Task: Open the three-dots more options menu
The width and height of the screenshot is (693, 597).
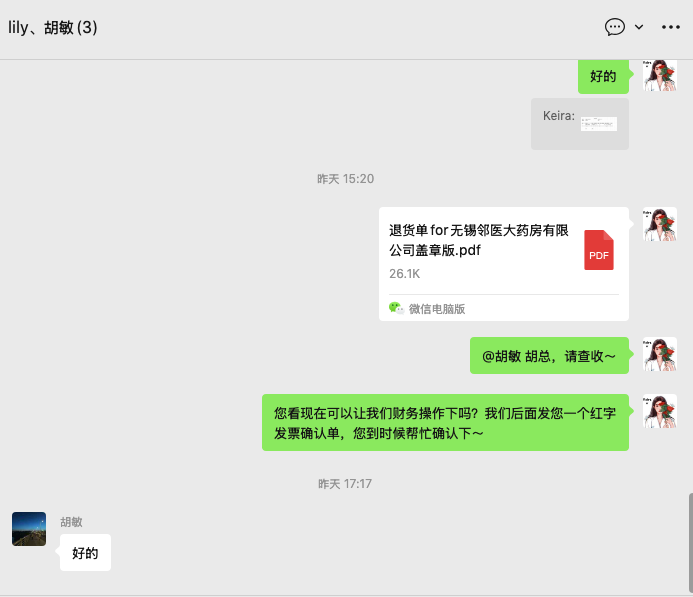Action: (670, 27)
